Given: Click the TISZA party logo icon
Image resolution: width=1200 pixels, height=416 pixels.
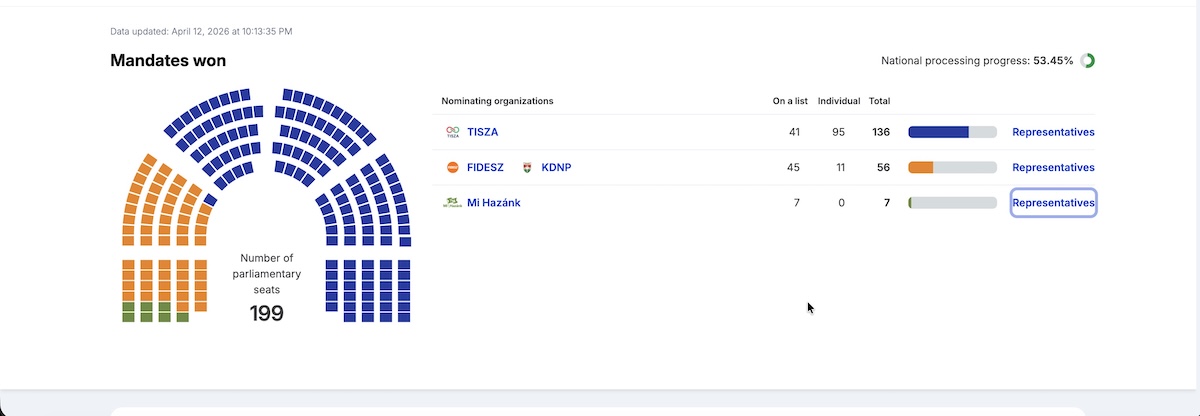Looking at the screenshot, I should click(x=453, y=132).
